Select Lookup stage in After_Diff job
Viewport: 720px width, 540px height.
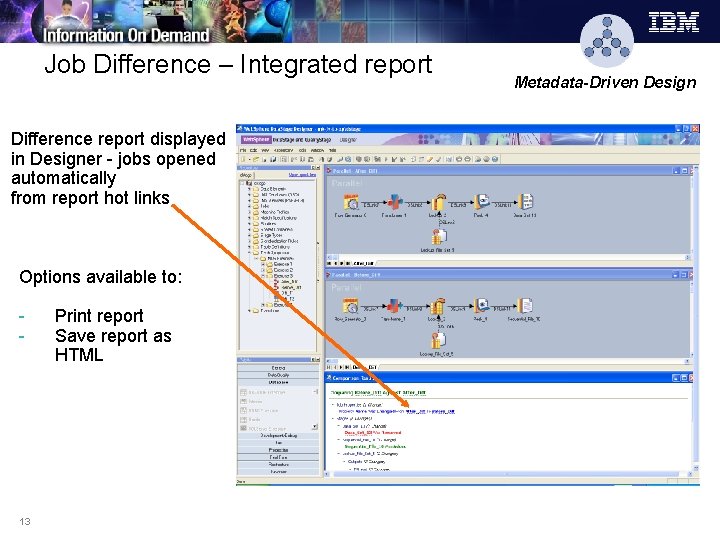click(x=438, y=202)
